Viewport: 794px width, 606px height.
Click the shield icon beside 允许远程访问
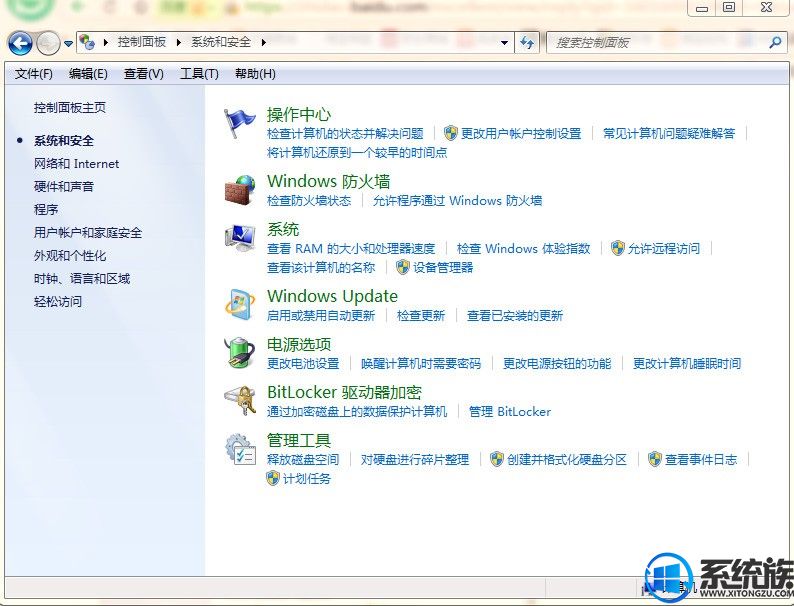[x=617, y=248]
